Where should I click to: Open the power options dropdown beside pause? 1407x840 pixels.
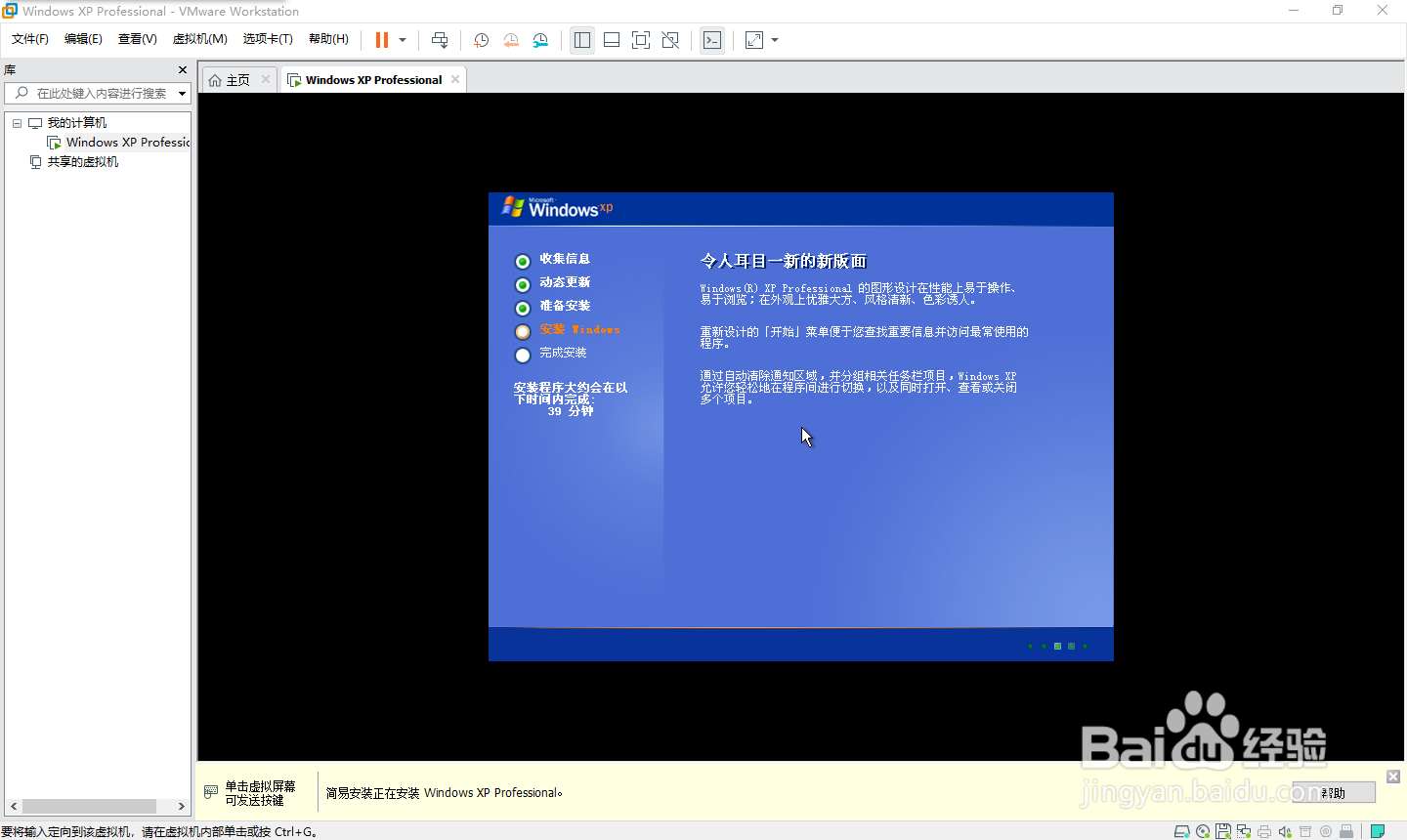point(403,40)
